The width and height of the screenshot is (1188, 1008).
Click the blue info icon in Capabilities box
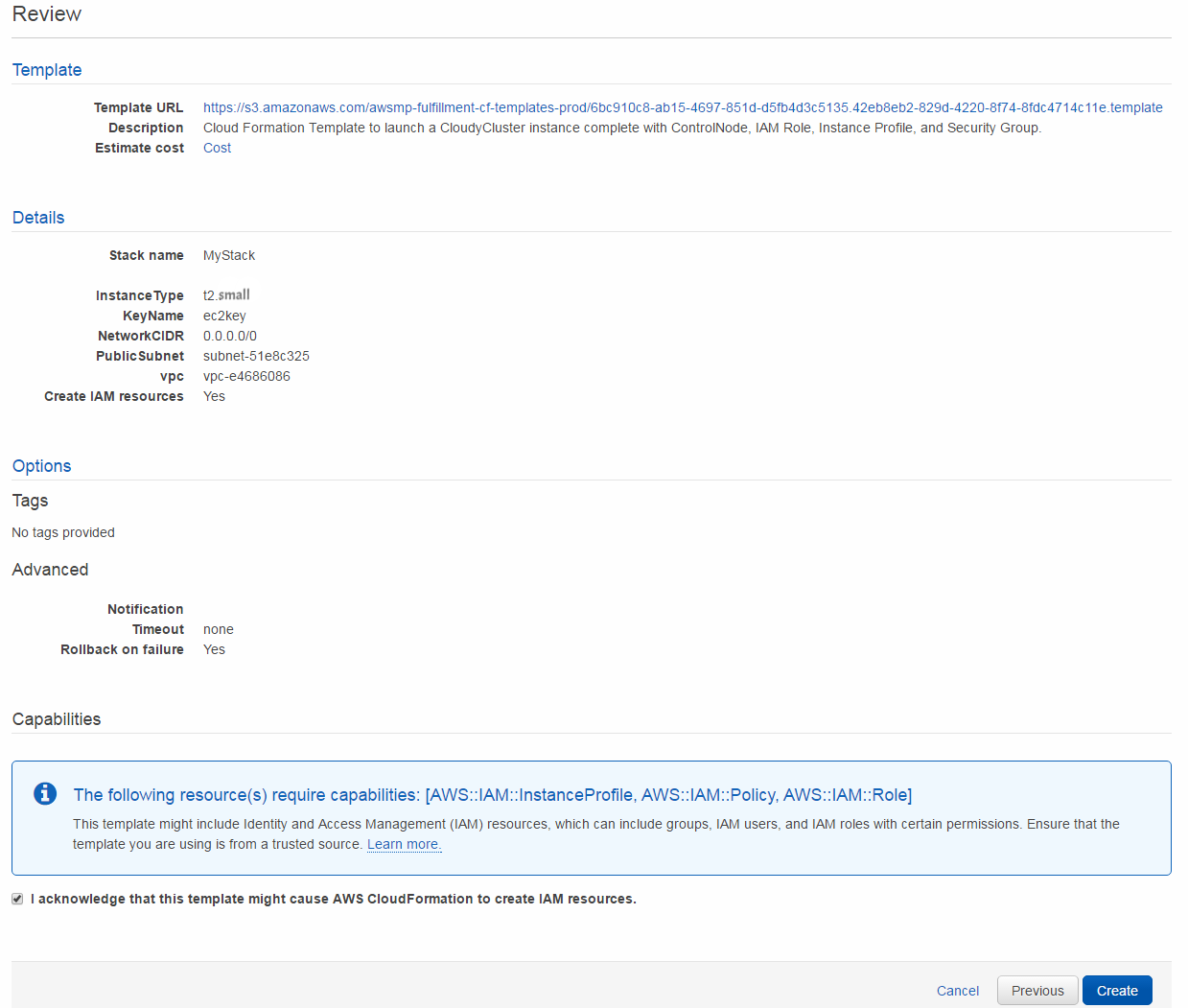(x=45, y=793)
